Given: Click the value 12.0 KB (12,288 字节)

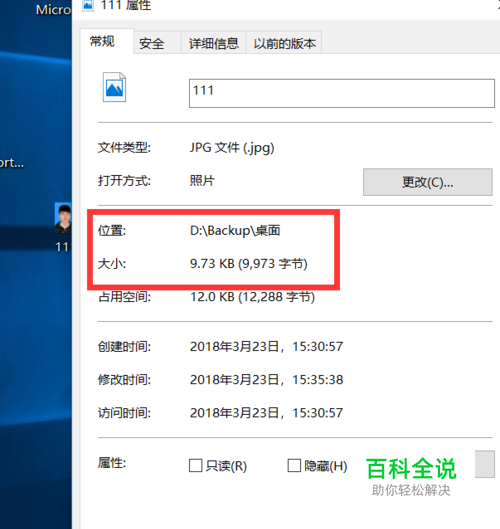Looking at the screenshot, I should point(252,297).
